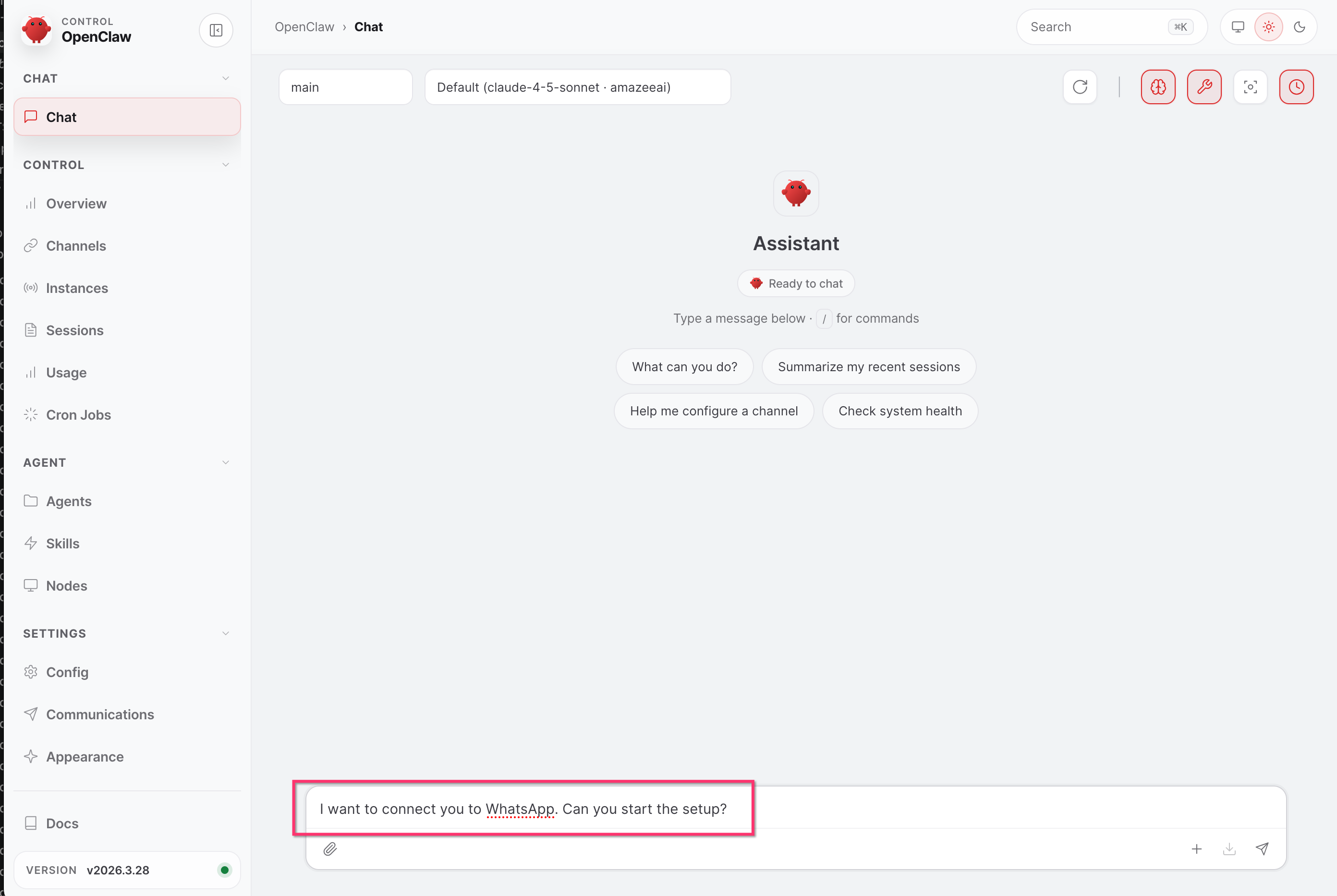Toggle the brain thinking icon button

click(1158, 87)
